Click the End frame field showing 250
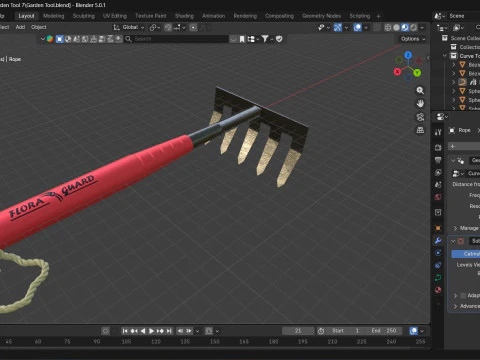 (x=384, y=331)
